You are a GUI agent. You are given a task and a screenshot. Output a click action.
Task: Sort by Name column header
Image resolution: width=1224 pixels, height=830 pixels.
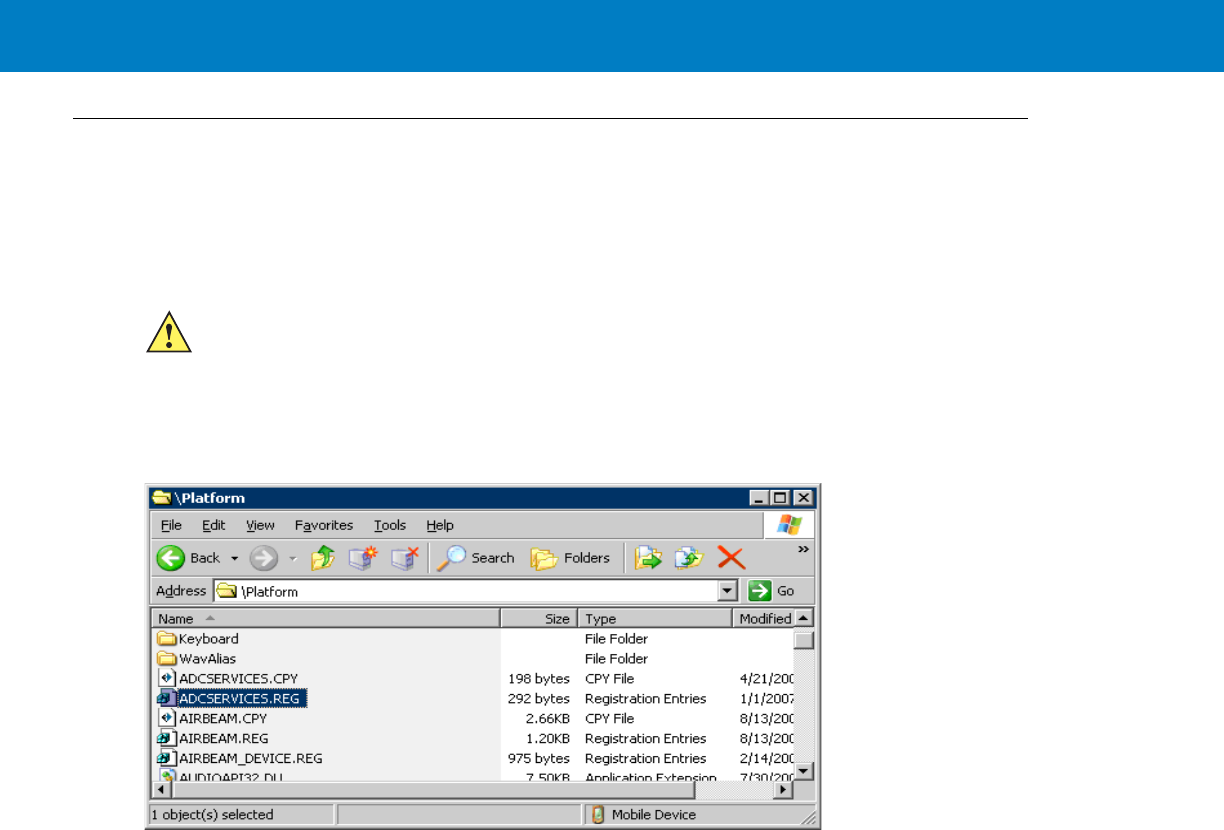(326, 619)
